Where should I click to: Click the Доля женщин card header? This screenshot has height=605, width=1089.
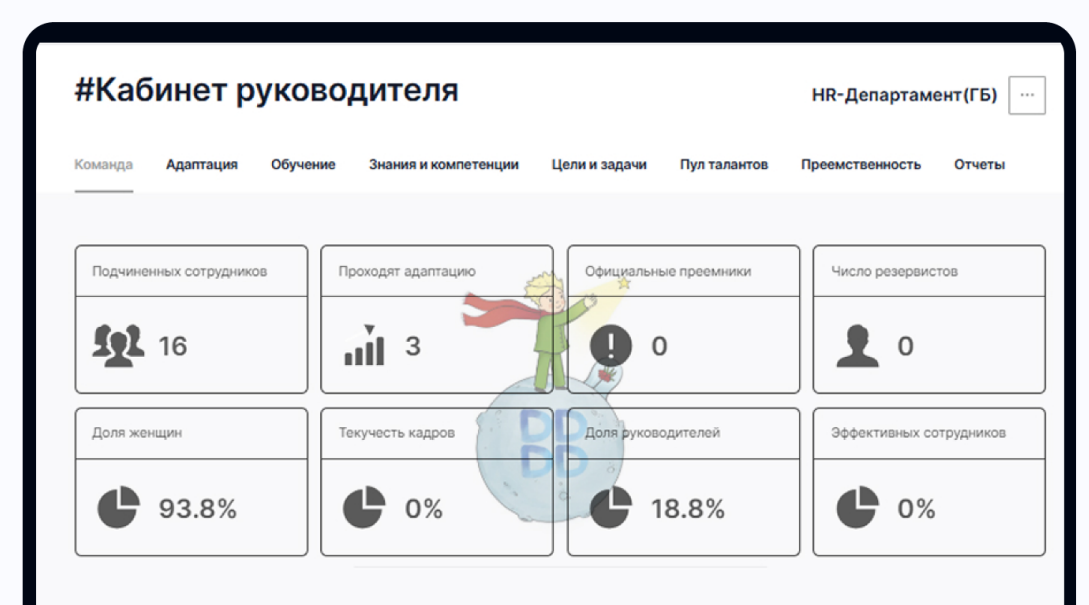pos(191,433)
